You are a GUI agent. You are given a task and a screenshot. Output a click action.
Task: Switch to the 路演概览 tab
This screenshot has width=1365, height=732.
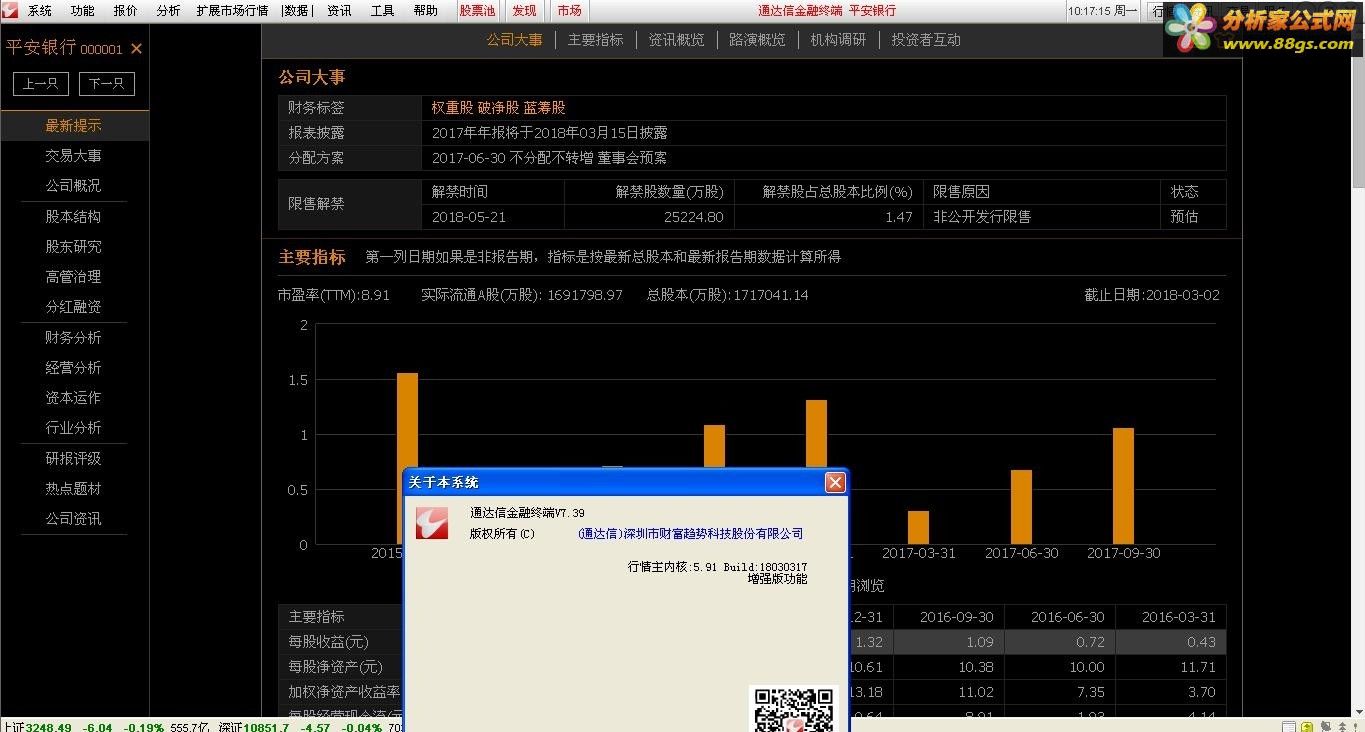click(757, 40)
